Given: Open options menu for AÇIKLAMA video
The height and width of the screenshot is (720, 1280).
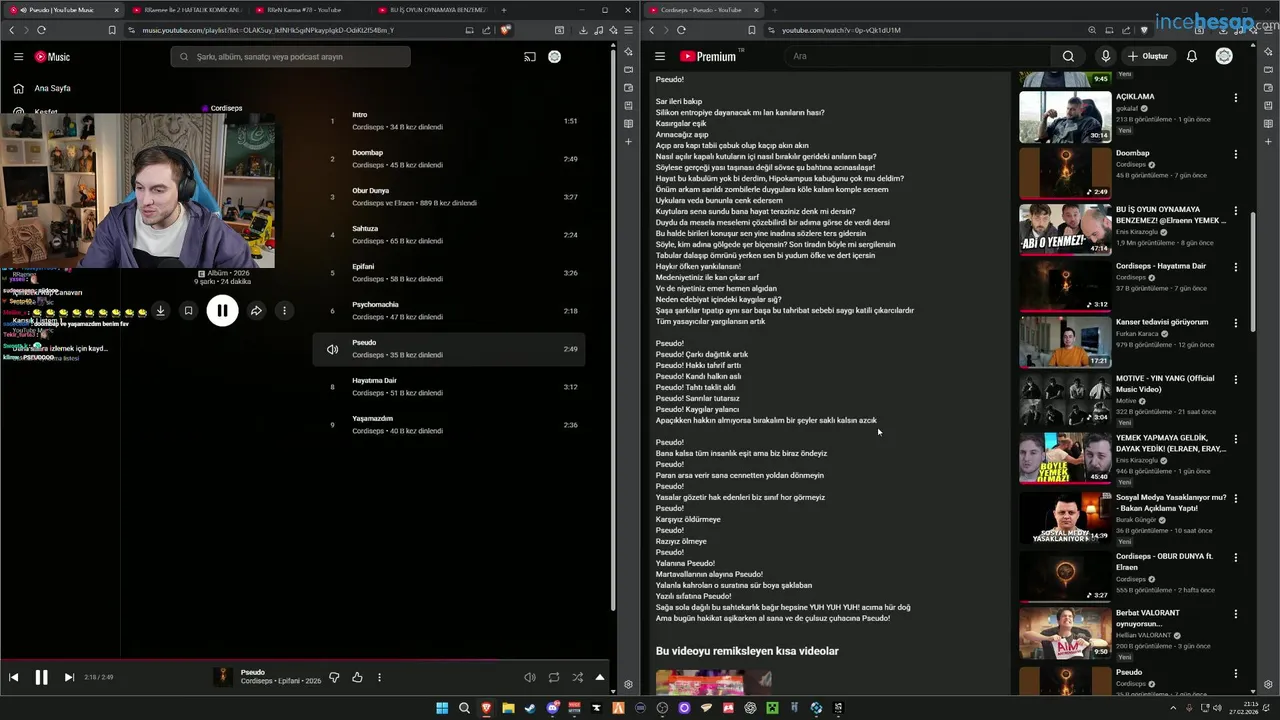Looking at the screenshot, I should click(x=1236, y=98).
